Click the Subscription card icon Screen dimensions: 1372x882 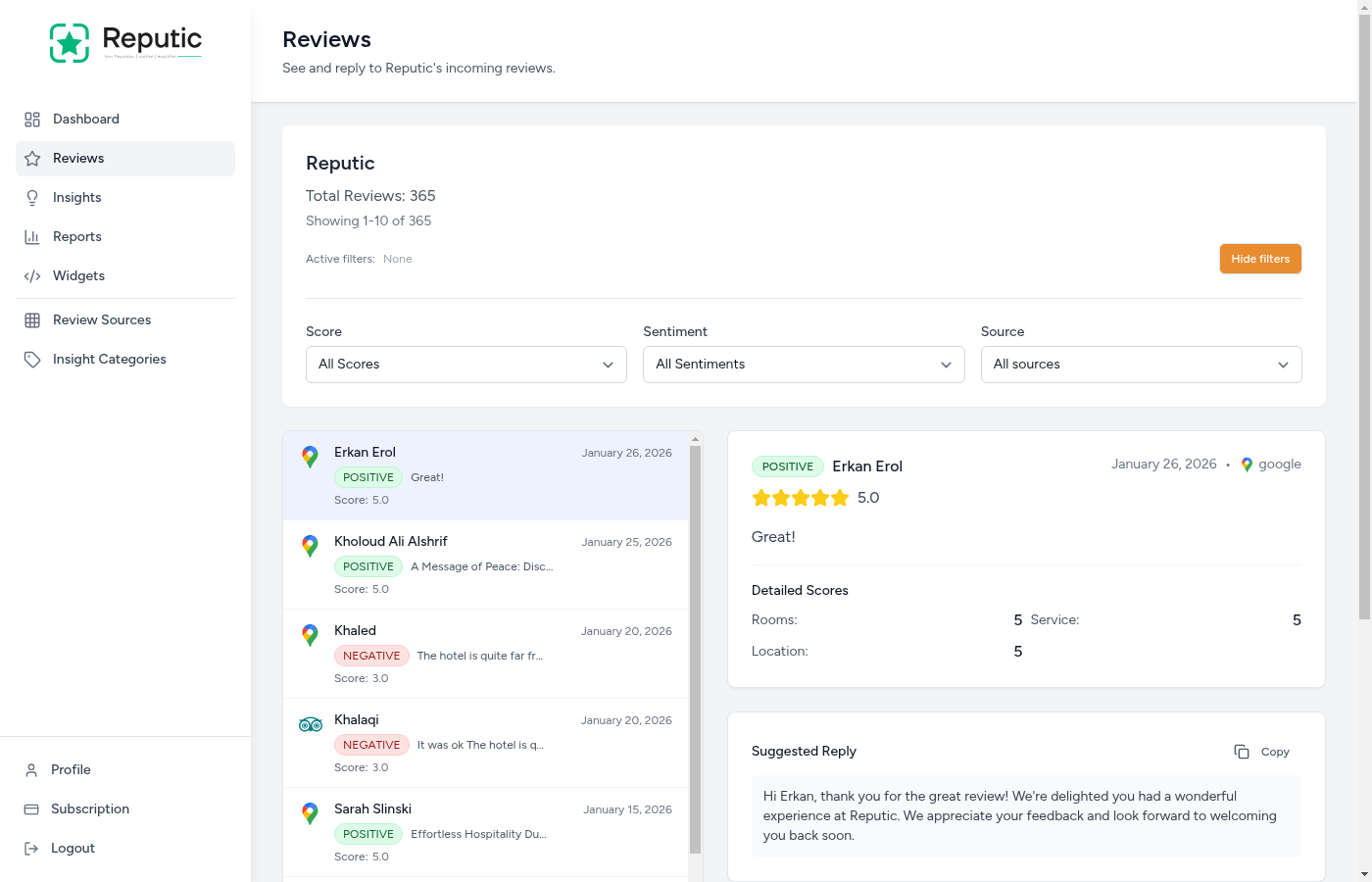click(x=32, y=808)
